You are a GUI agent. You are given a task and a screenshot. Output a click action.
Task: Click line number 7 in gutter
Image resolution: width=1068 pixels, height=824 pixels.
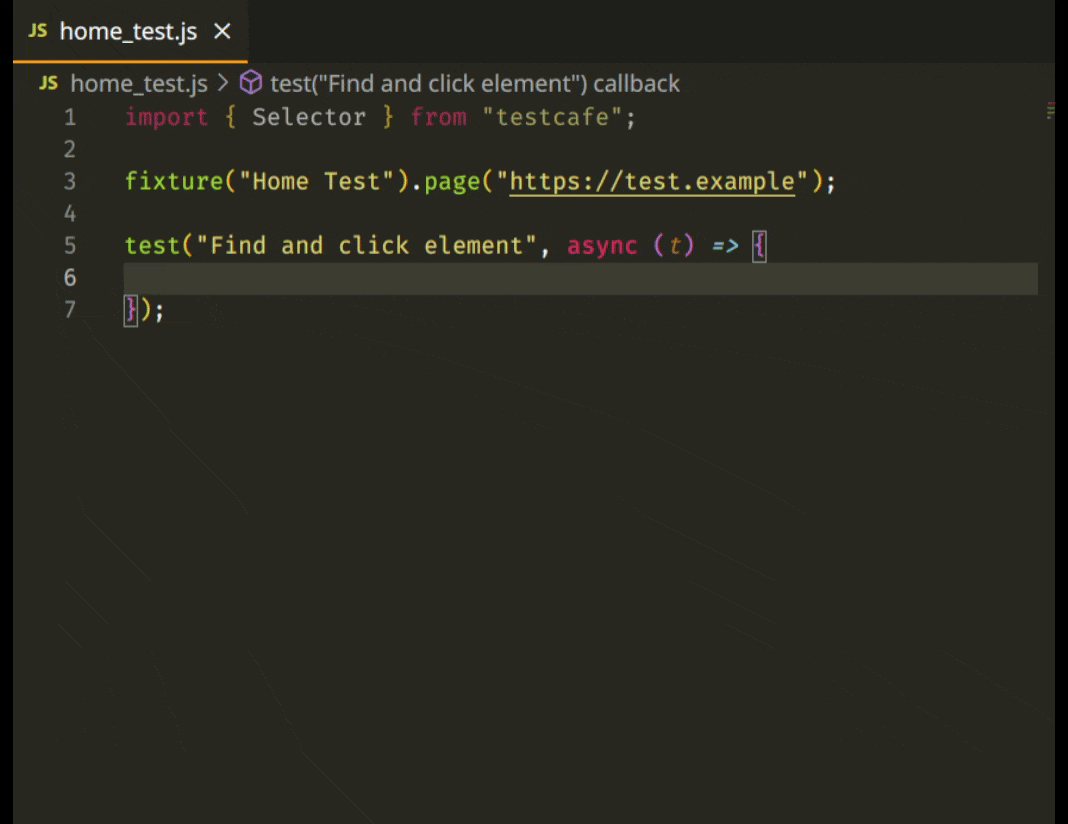[x=69, y=310]
